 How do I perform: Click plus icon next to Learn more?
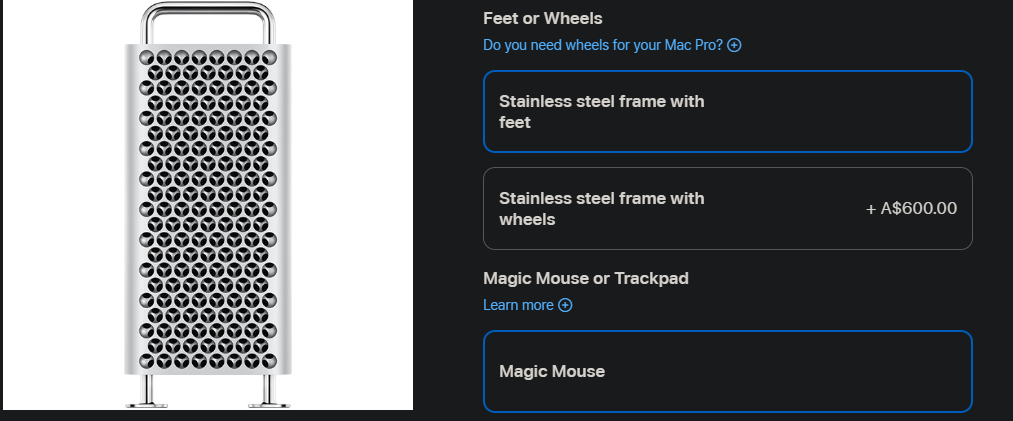pos(565,305)
